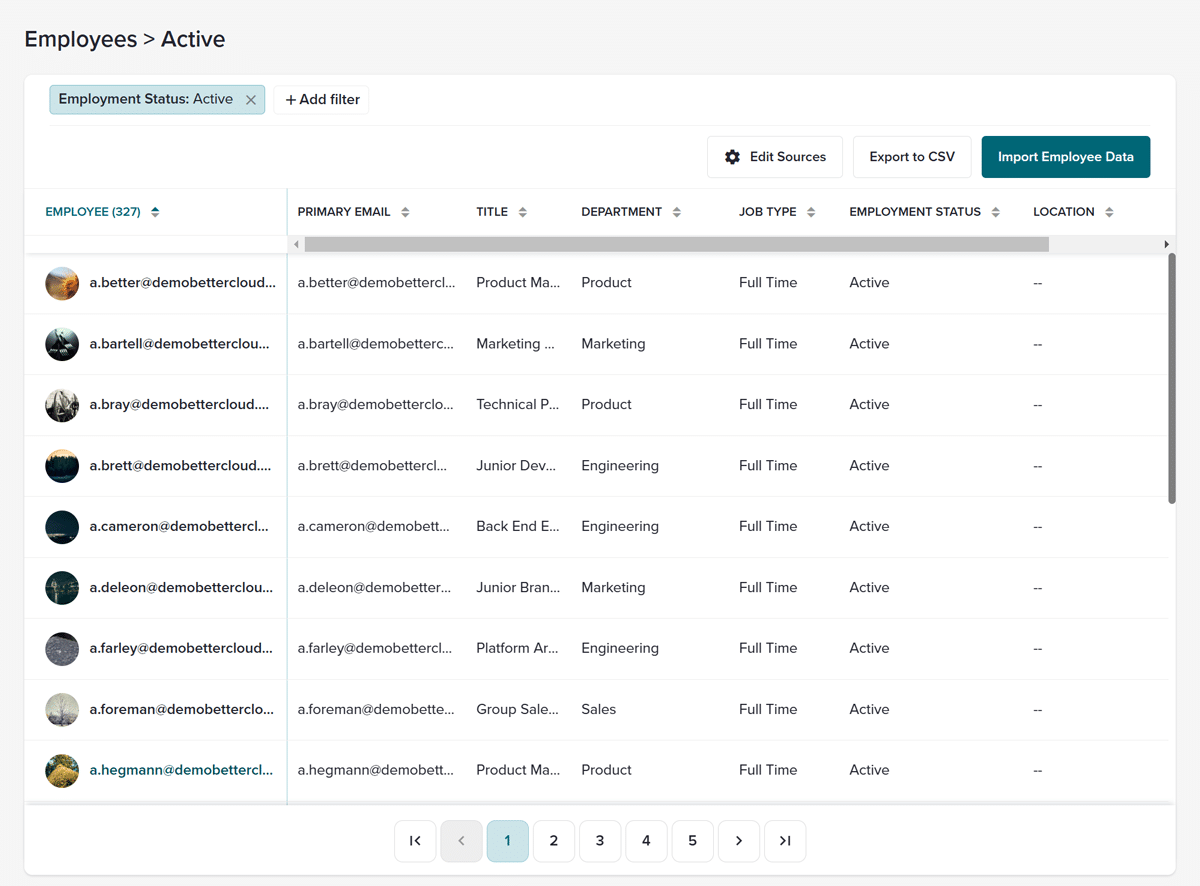This screenshot has width=1200, height=886.
Task: Go to the previous page
Action: tap(461, 841)
